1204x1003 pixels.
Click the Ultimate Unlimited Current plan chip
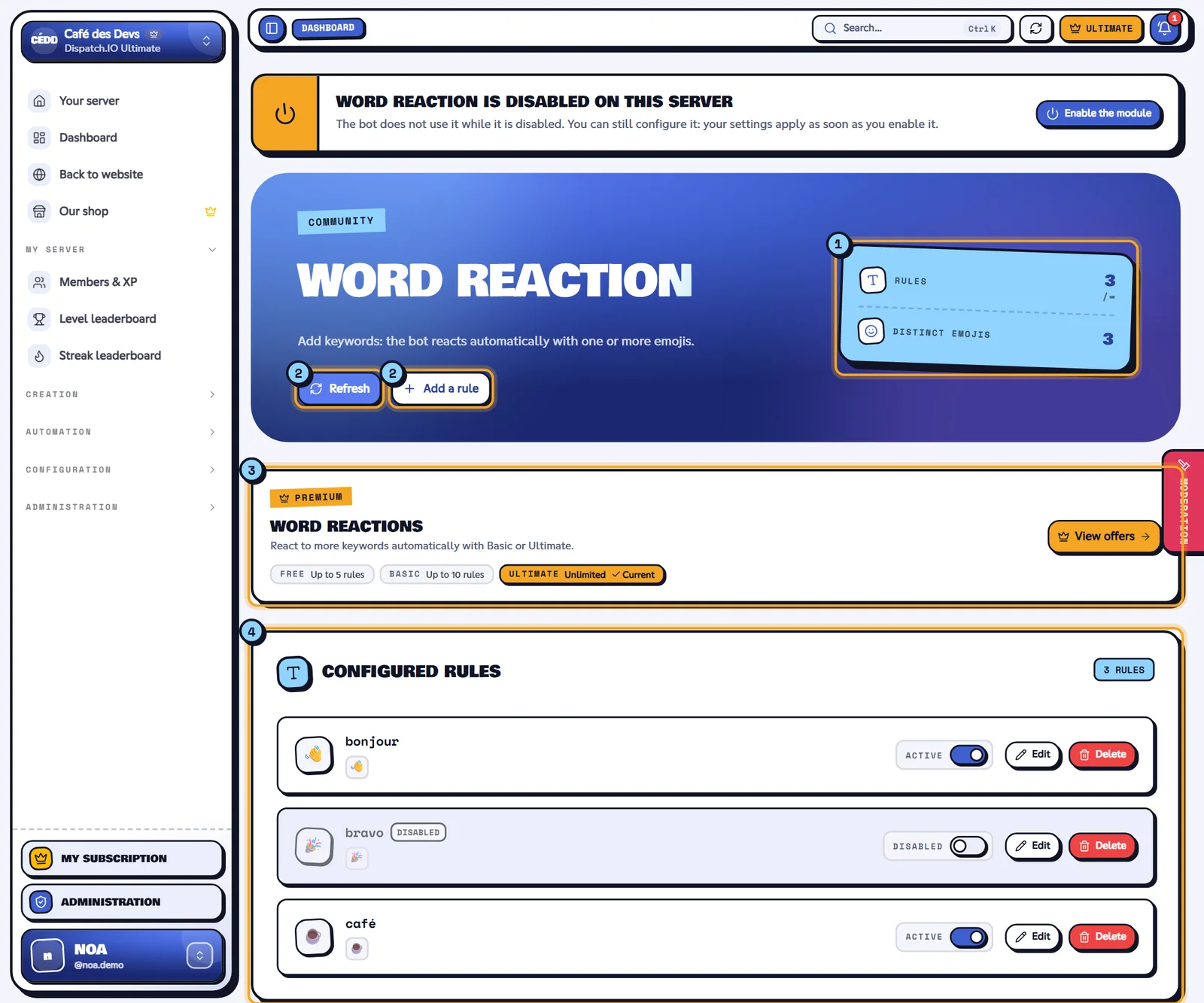click(582, 575)
